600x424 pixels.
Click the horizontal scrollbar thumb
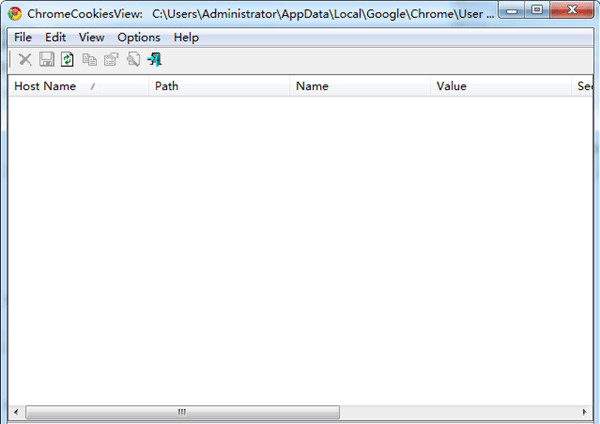point(182,412)
